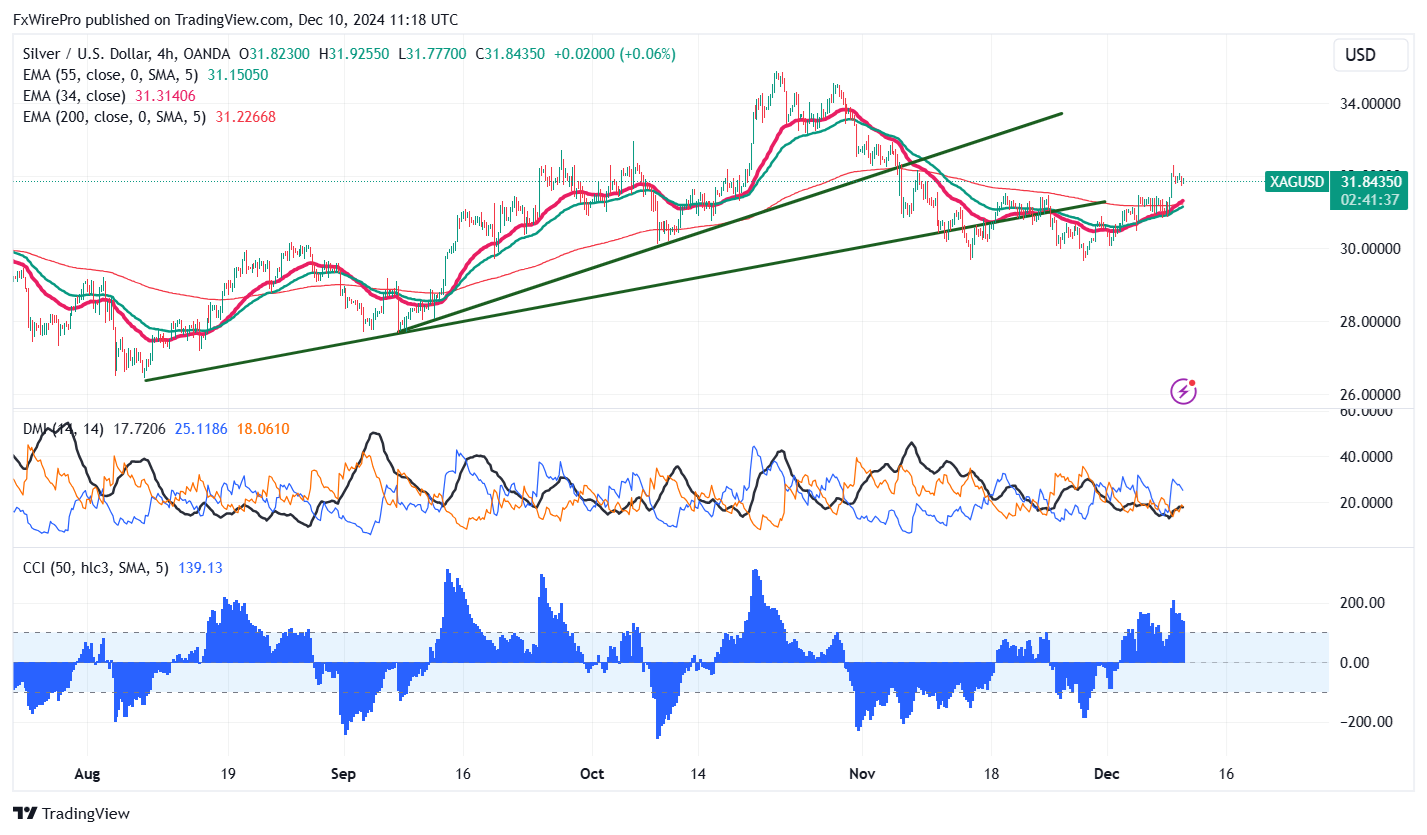1427x835 pixels.
Task: Click the 18 date label on time axis
Action: point(990,774)
